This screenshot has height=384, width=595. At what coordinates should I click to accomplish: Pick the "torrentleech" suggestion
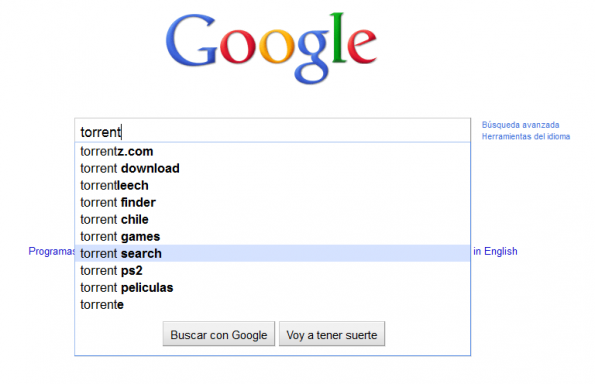point(272,186)
